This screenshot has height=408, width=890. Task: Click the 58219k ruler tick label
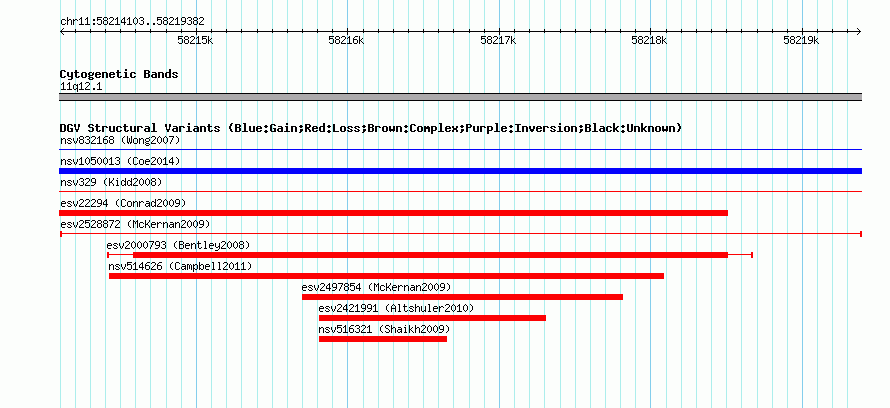pos(801,40)
